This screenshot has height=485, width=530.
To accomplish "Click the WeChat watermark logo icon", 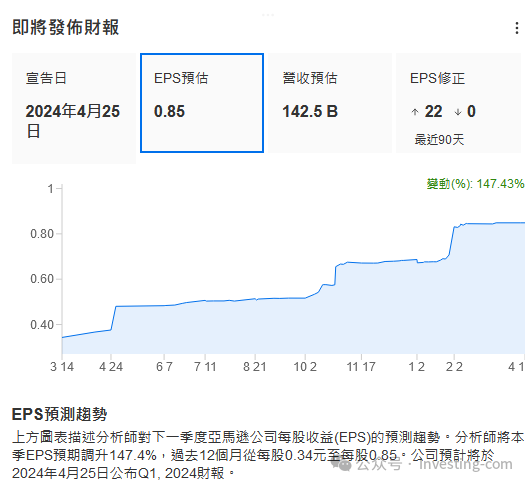I will (341, 464).
